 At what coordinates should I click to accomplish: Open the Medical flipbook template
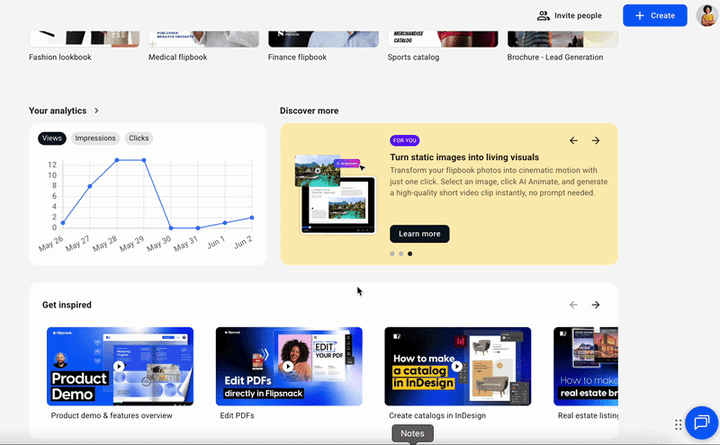[204, 39]
